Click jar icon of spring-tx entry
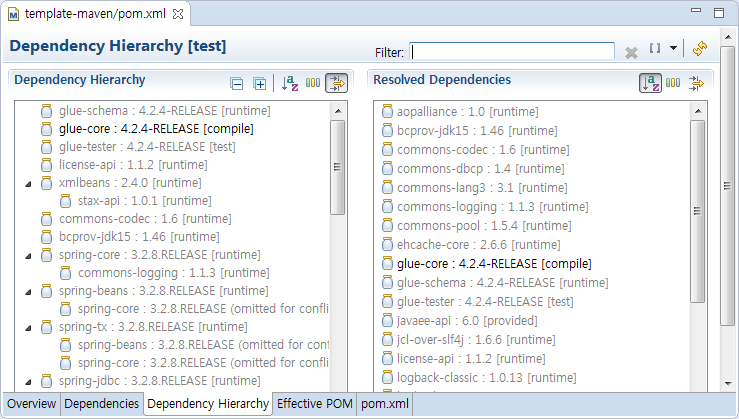Image resolution: width=739 pixels, height=419 pixels. click(46, 327)
